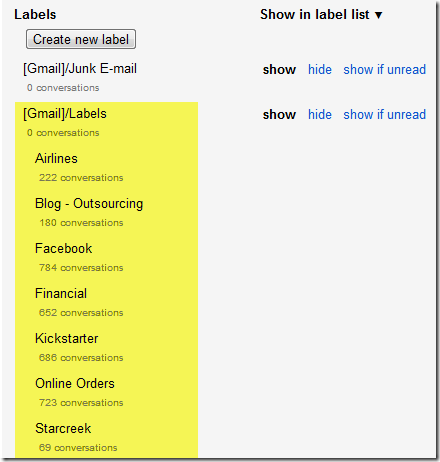This screenshot has height=462, width=440.
Task: Select the Airlines label
Action: tap(56, 158)
